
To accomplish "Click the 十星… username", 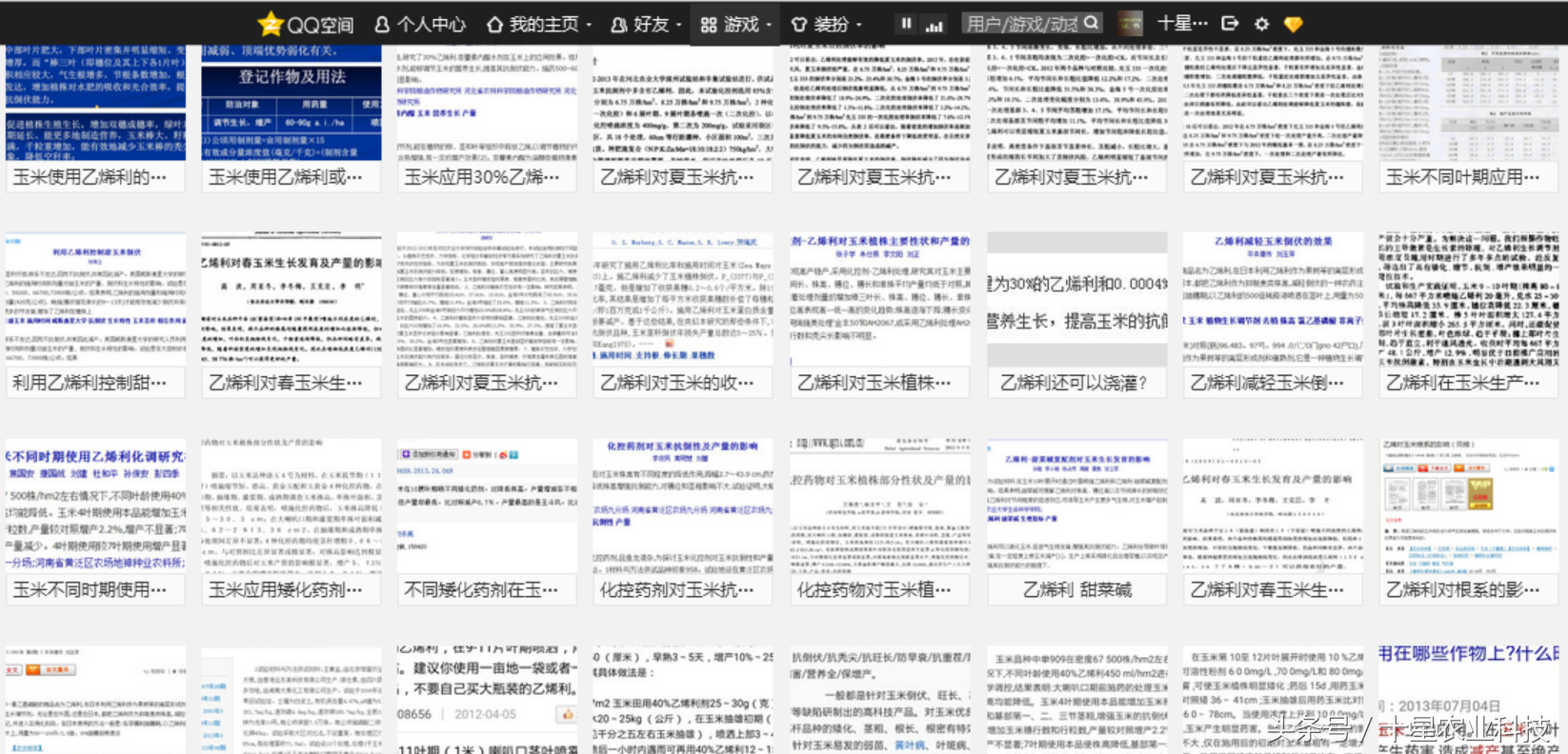I will (x=1181, y=24).
